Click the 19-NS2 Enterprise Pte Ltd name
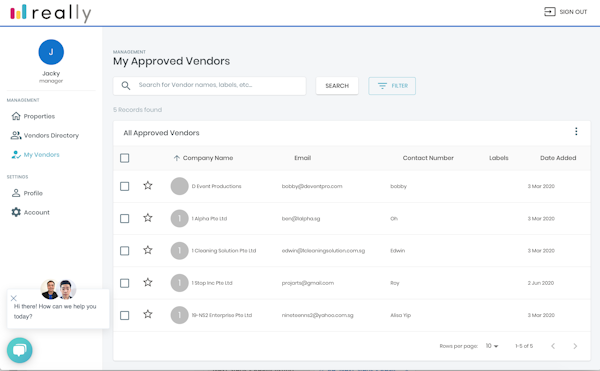The image size is (600, 371). pyautogui.click(x=222, y=315)
